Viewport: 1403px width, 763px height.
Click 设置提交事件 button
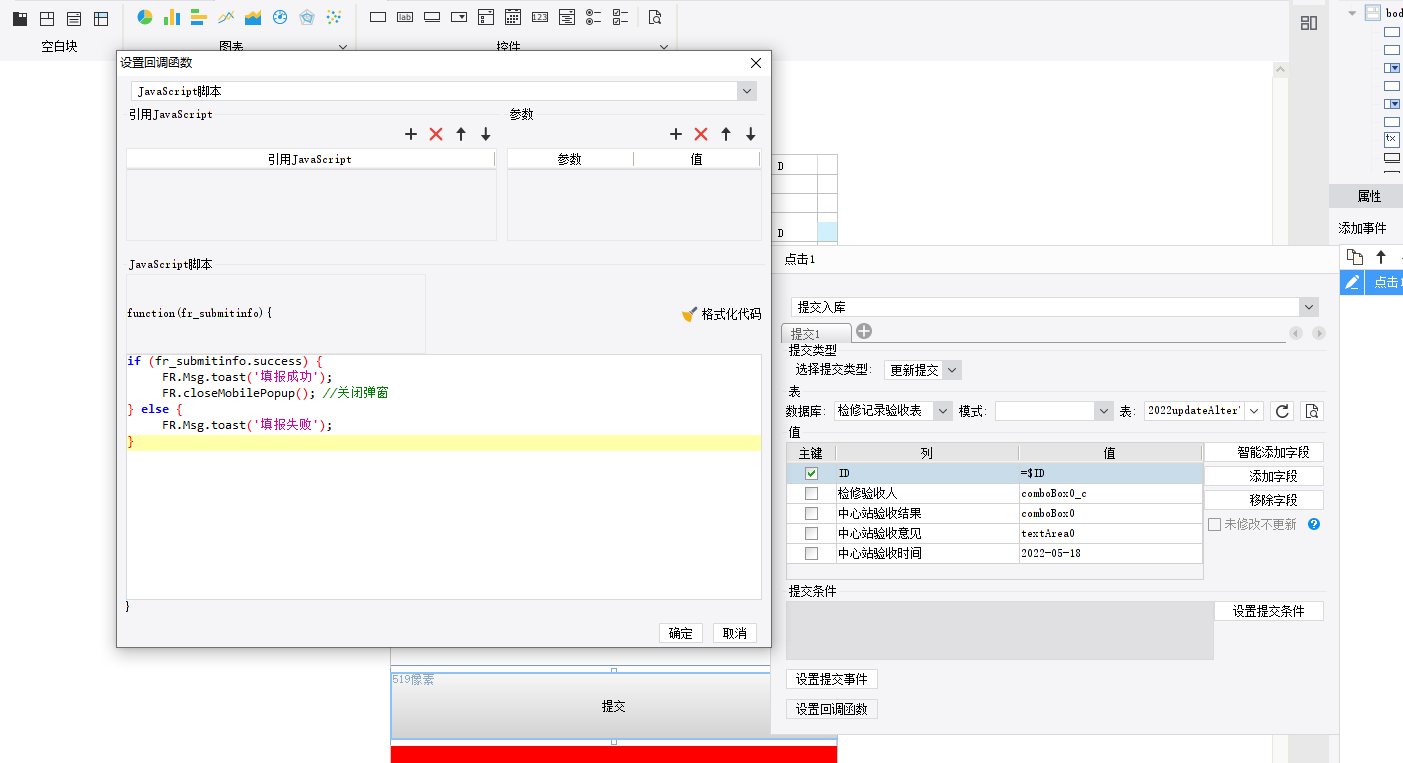point(832,679)
